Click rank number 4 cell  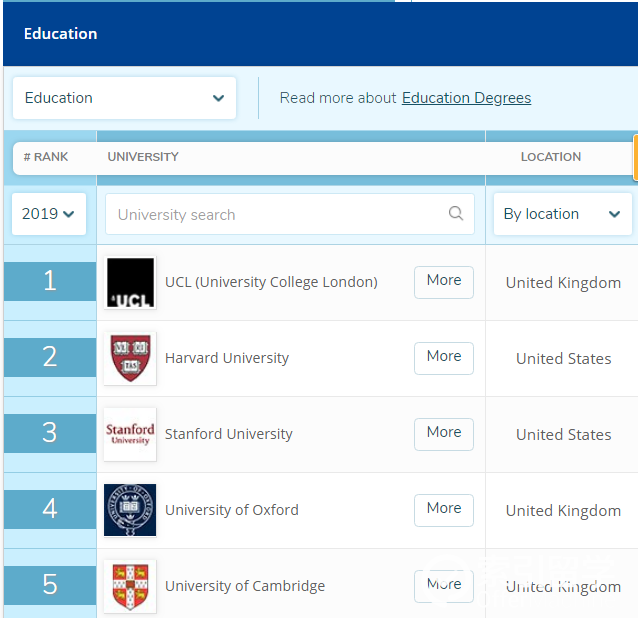point(50,509)
